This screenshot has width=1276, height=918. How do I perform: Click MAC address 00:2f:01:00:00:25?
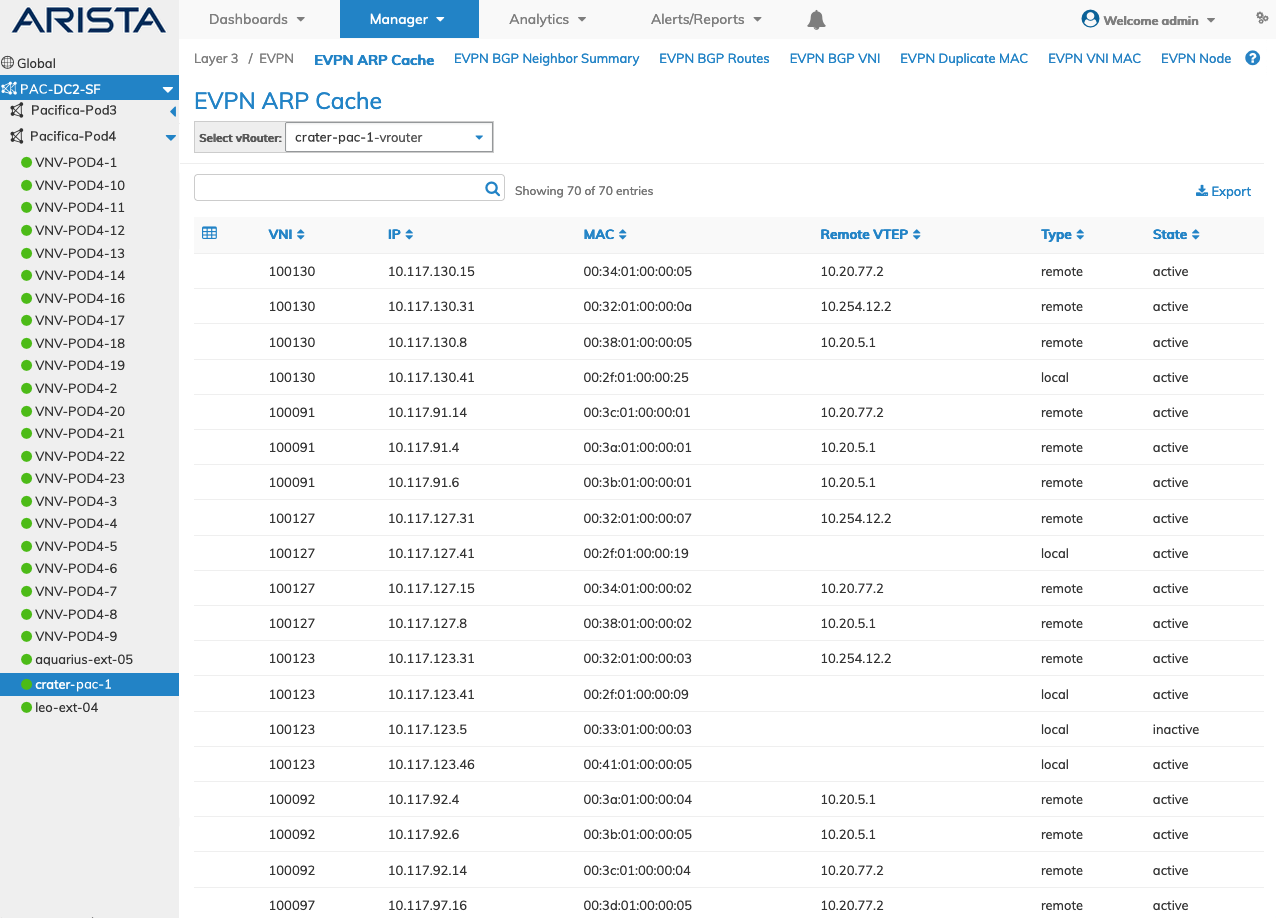tap(636, 378)
